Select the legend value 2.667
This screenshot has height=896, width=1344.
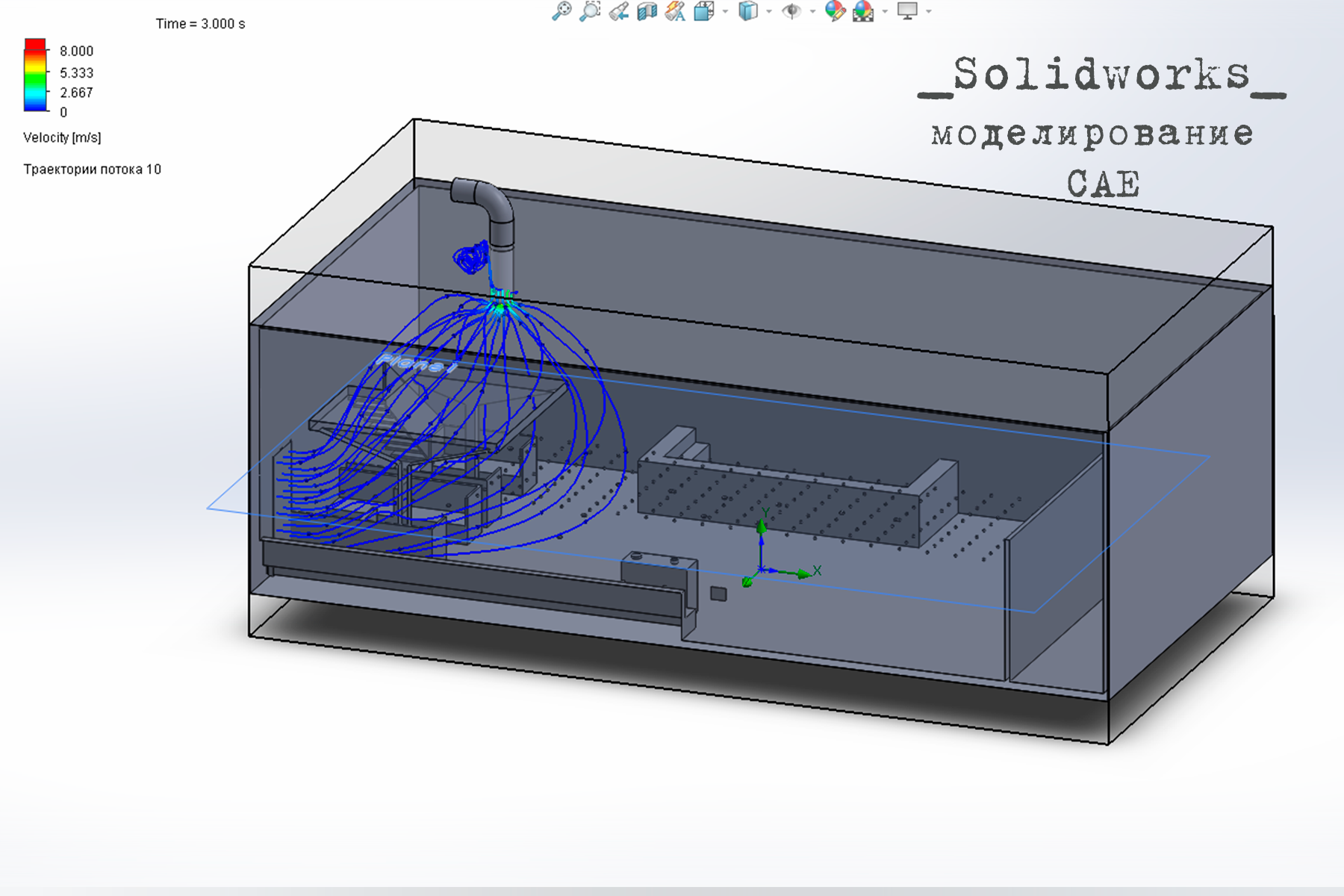point(77,93)
